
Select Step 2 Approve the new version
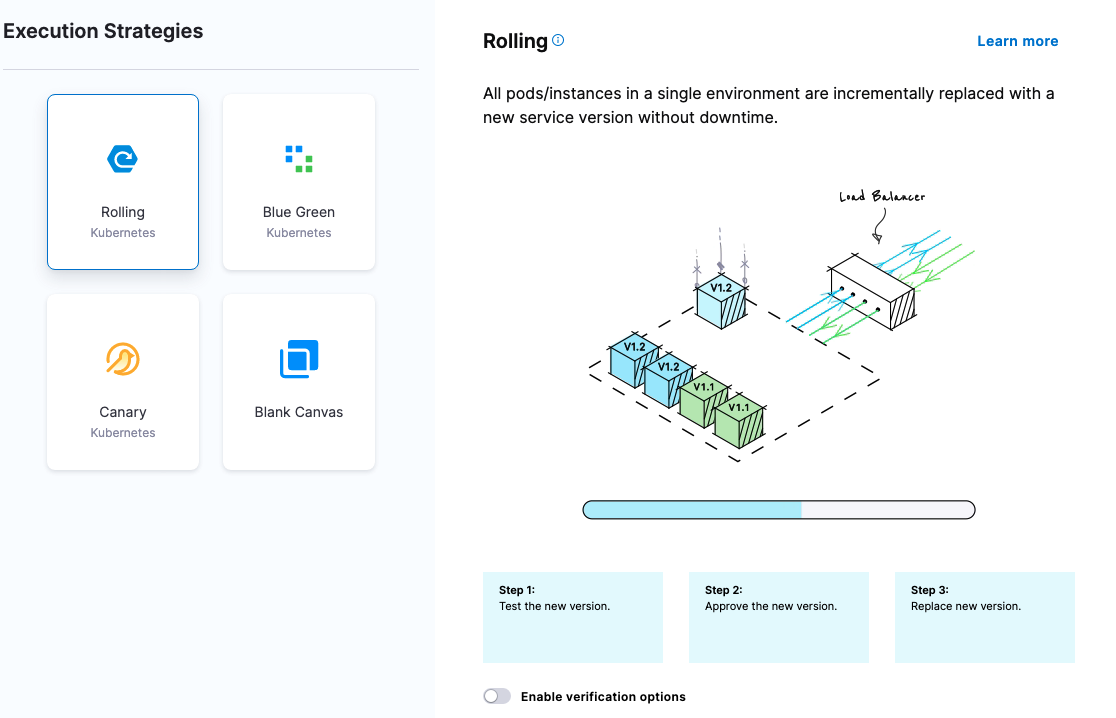[x=778, y=617]
